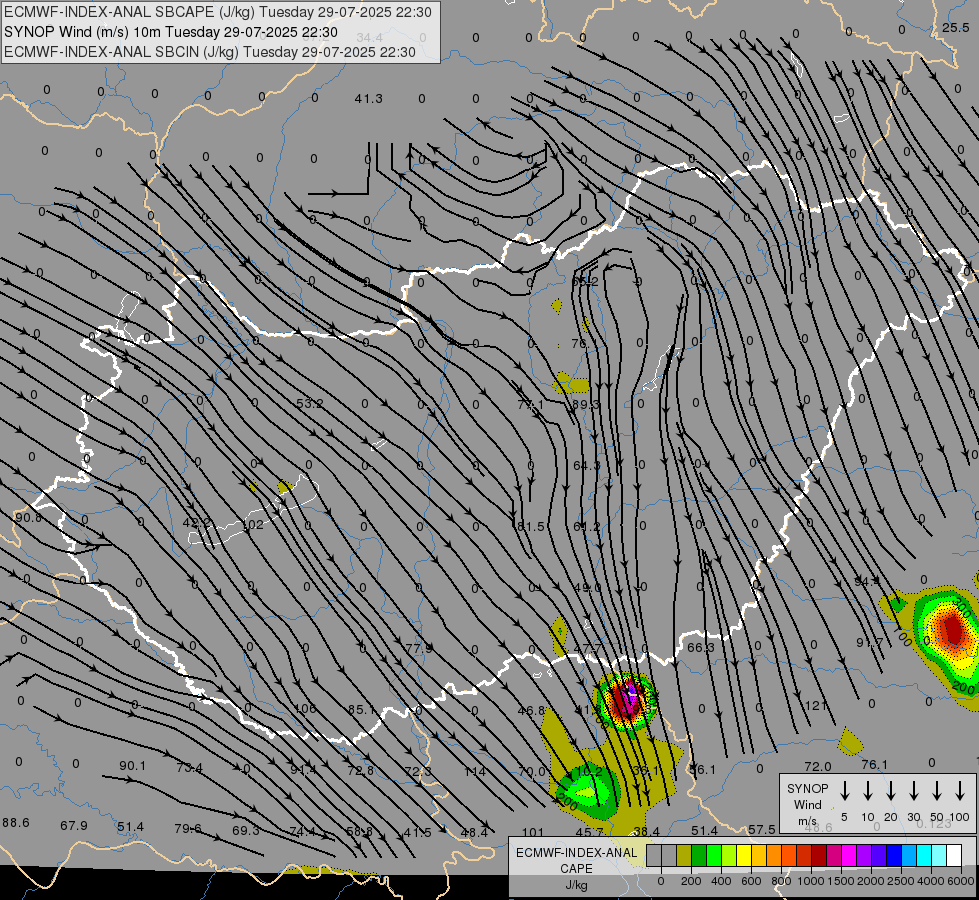Click the 121 CIN value

(815, 706)
